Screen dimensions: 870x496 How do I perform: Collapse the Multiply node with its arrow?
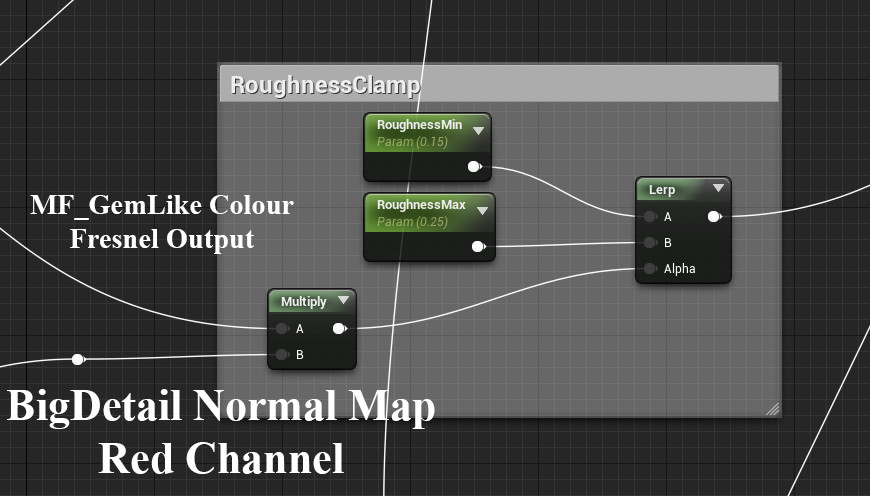tap(343, 300)
